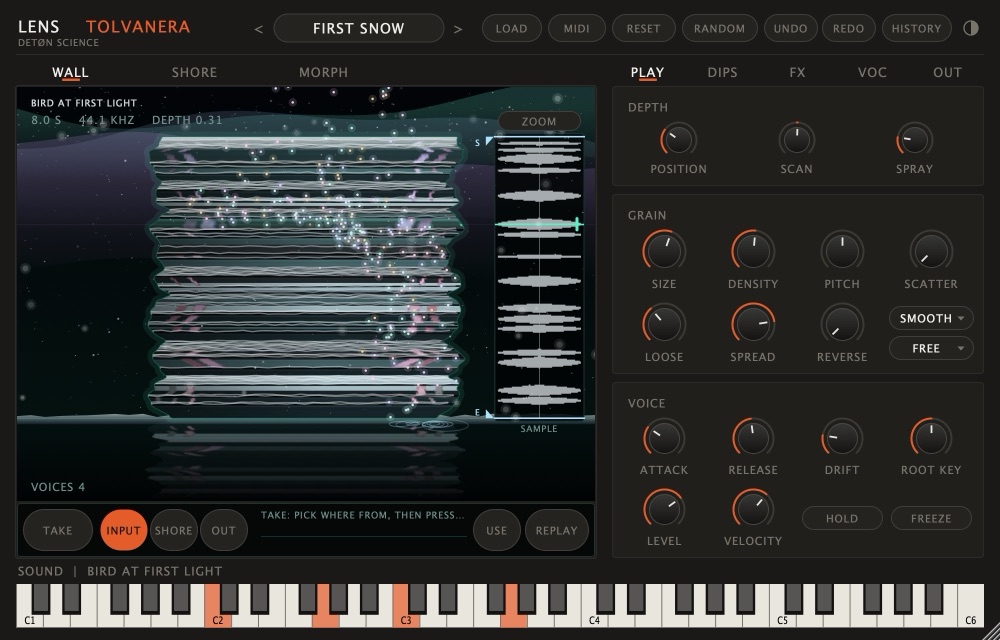Open the FX tab
Screen dimensions: 1000x640
click(797, 73)
